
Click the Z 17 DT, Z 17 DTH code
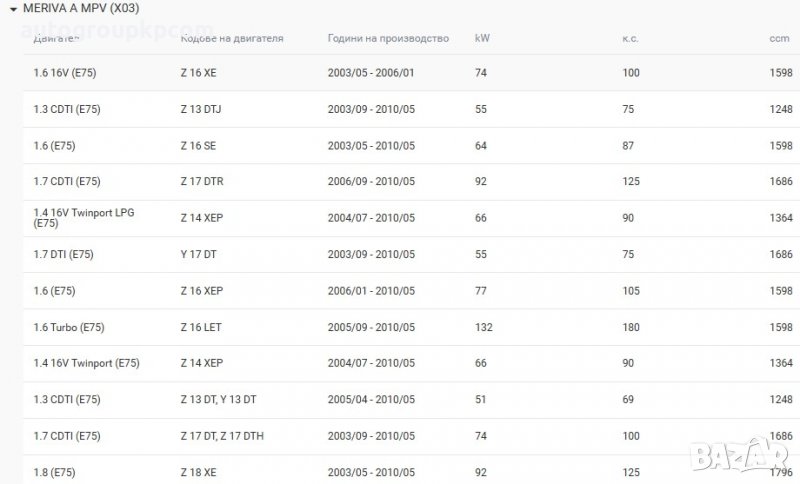[x=227, y=436]
